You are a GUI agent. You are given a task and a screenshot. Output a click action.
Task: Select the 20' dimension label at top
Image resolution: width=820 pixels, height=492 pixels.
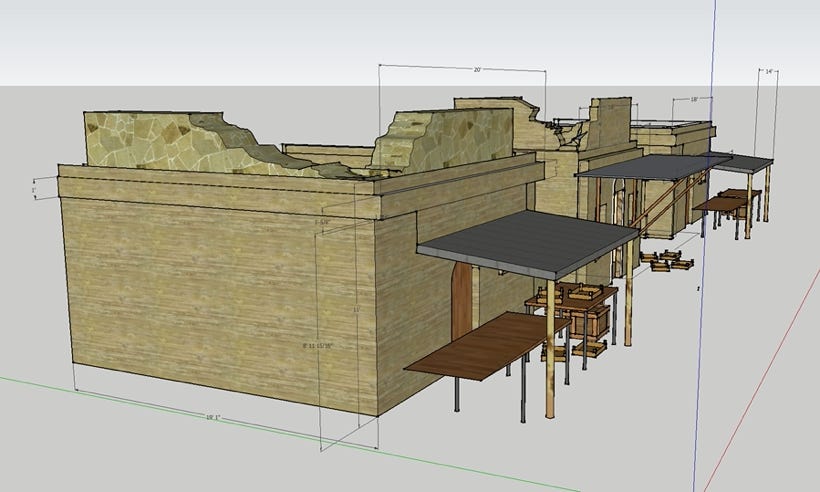point(478,70)
